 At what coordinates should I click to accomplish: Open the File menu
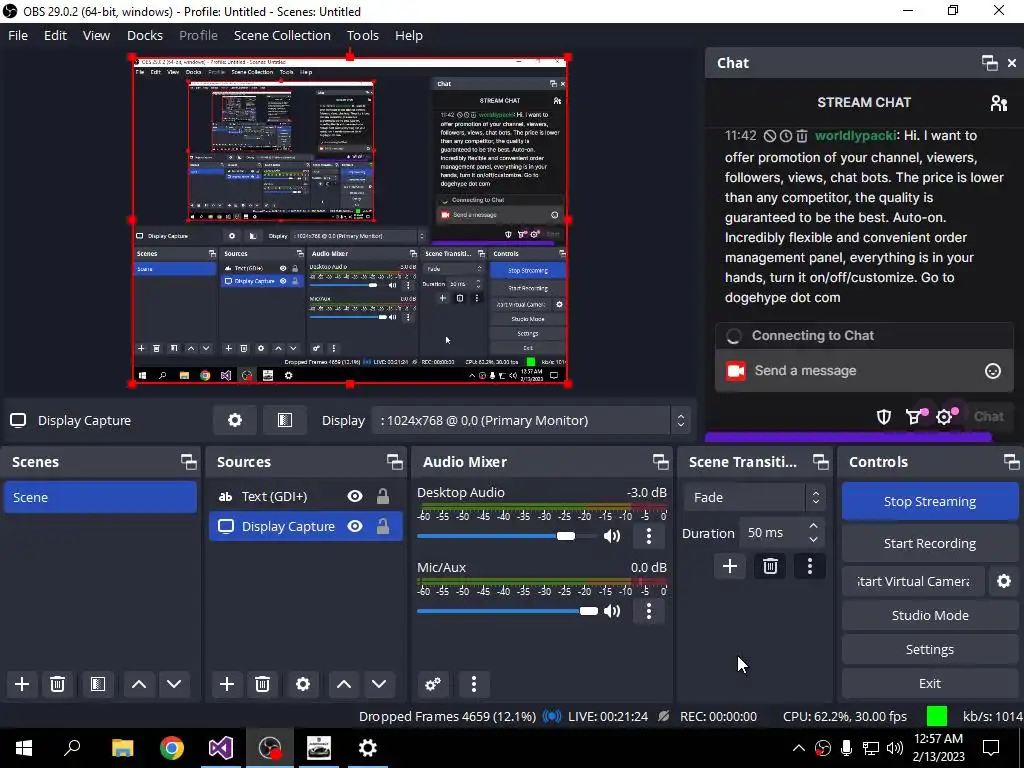18,35
